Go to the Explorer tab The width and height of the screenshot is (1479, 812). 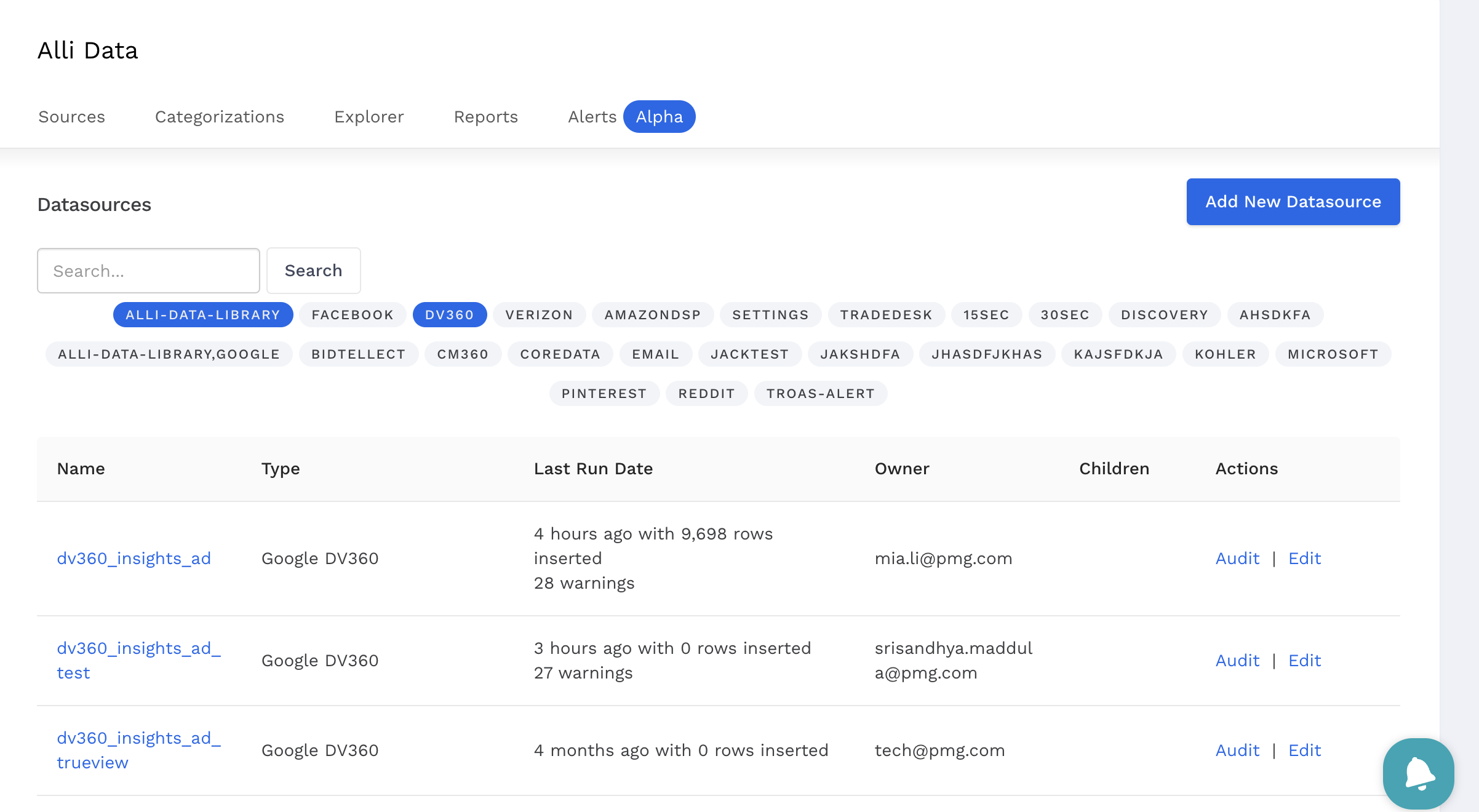369,117
